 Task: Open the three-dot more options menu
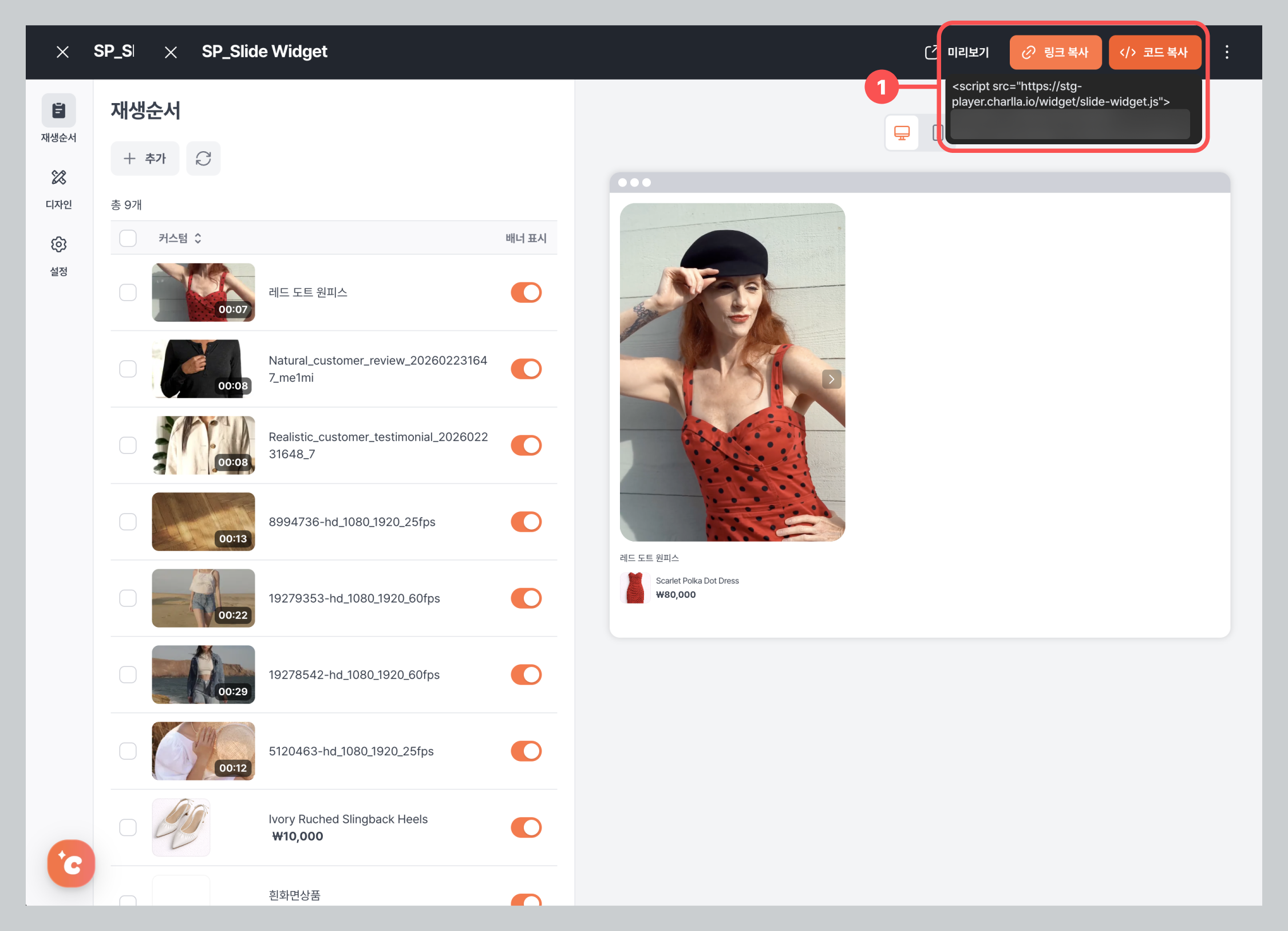point(1226,52)
